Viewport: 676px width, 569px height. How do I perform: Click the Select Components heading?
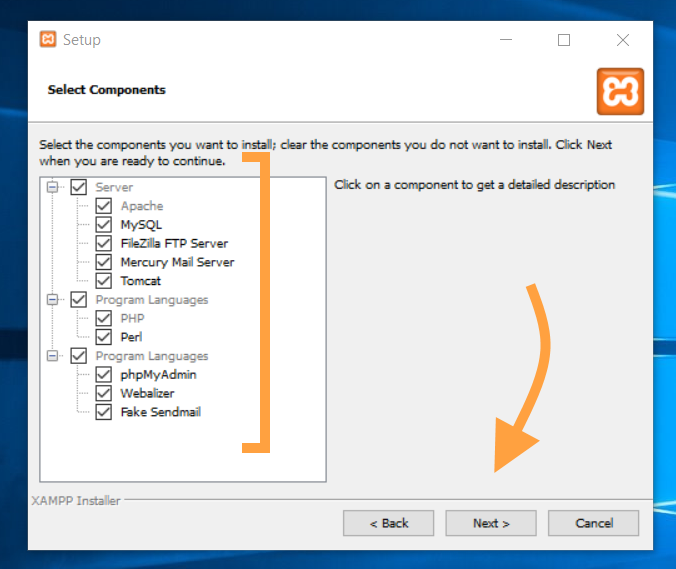(x=106, y=90)
